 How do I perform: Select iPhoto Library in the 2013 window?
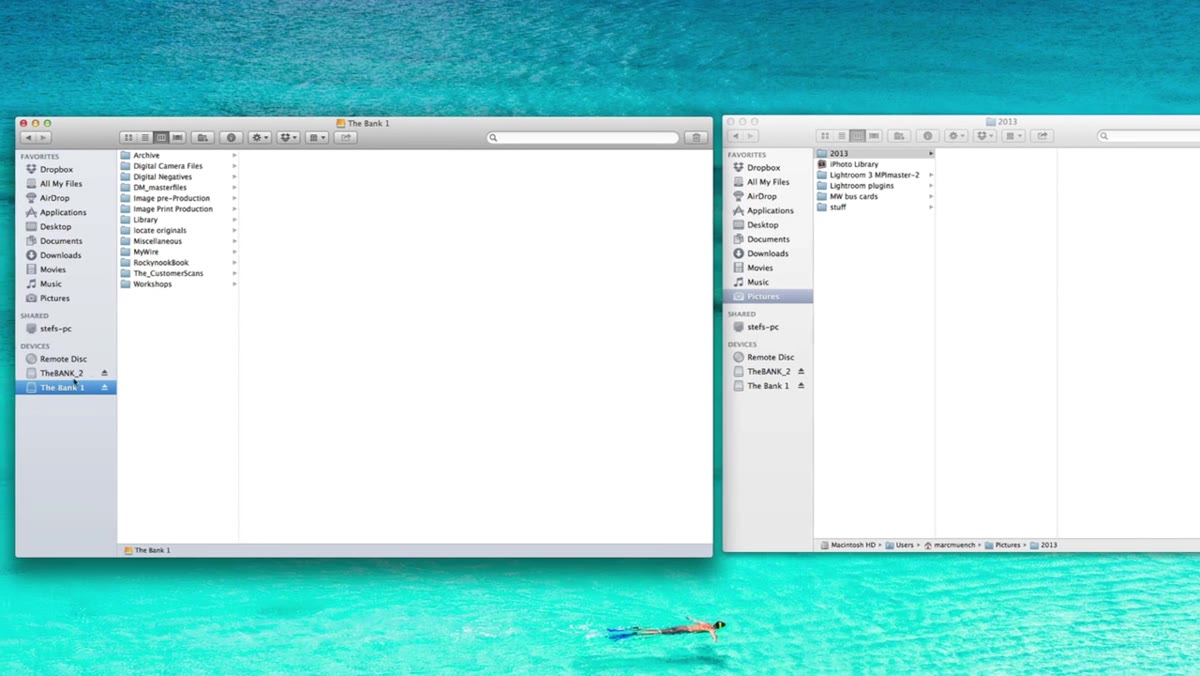[x=854, y=165]
